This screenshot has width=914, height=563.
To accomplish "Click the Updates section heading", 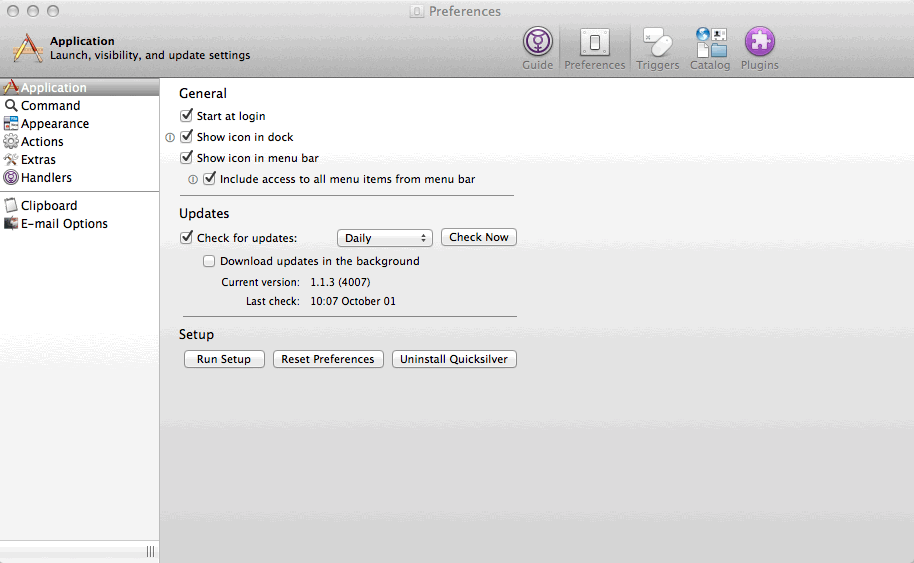I will tap(204, 213).
